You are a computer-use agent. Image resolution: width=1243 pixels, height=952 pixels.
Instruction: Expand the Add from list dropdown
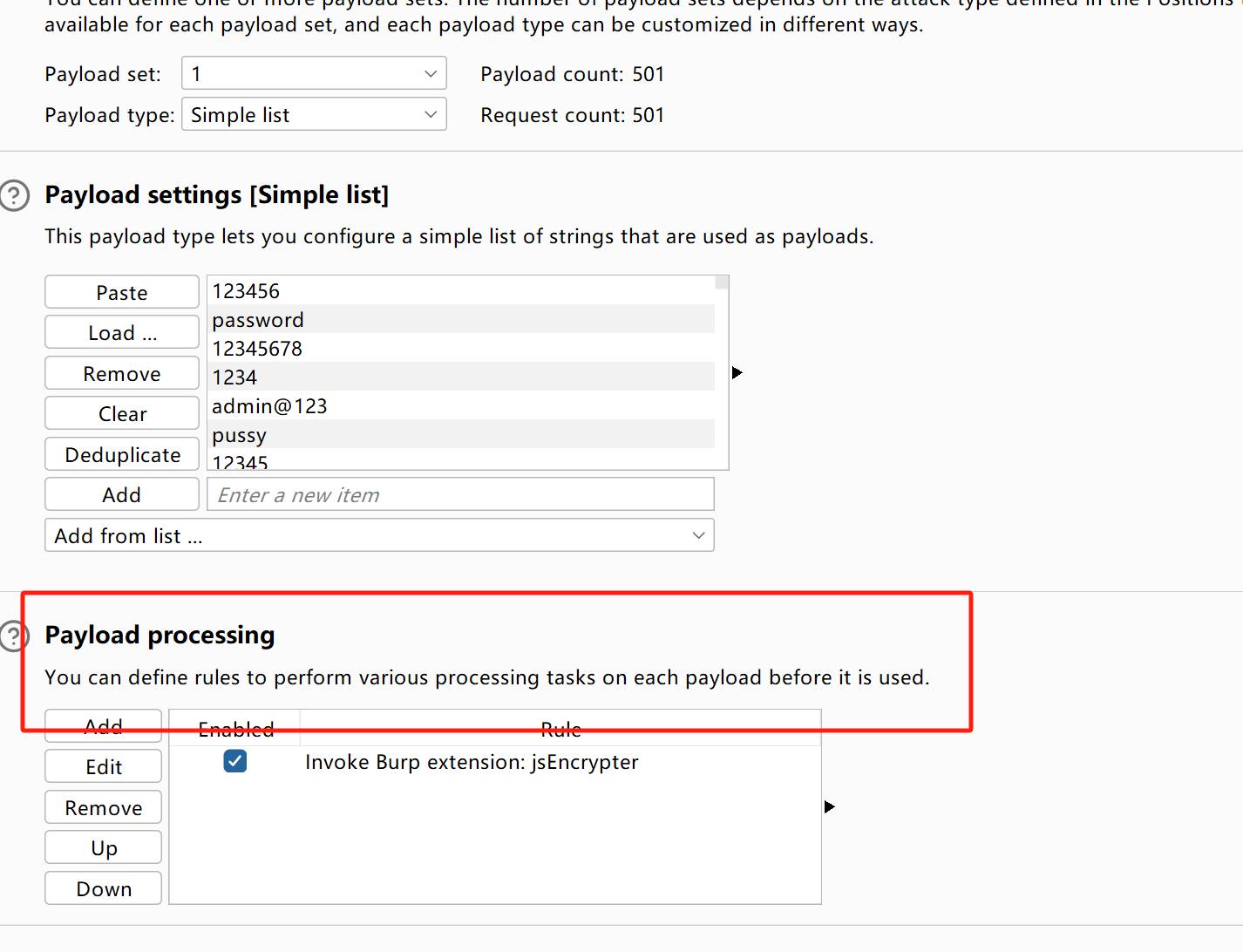(x=379, y=535)
